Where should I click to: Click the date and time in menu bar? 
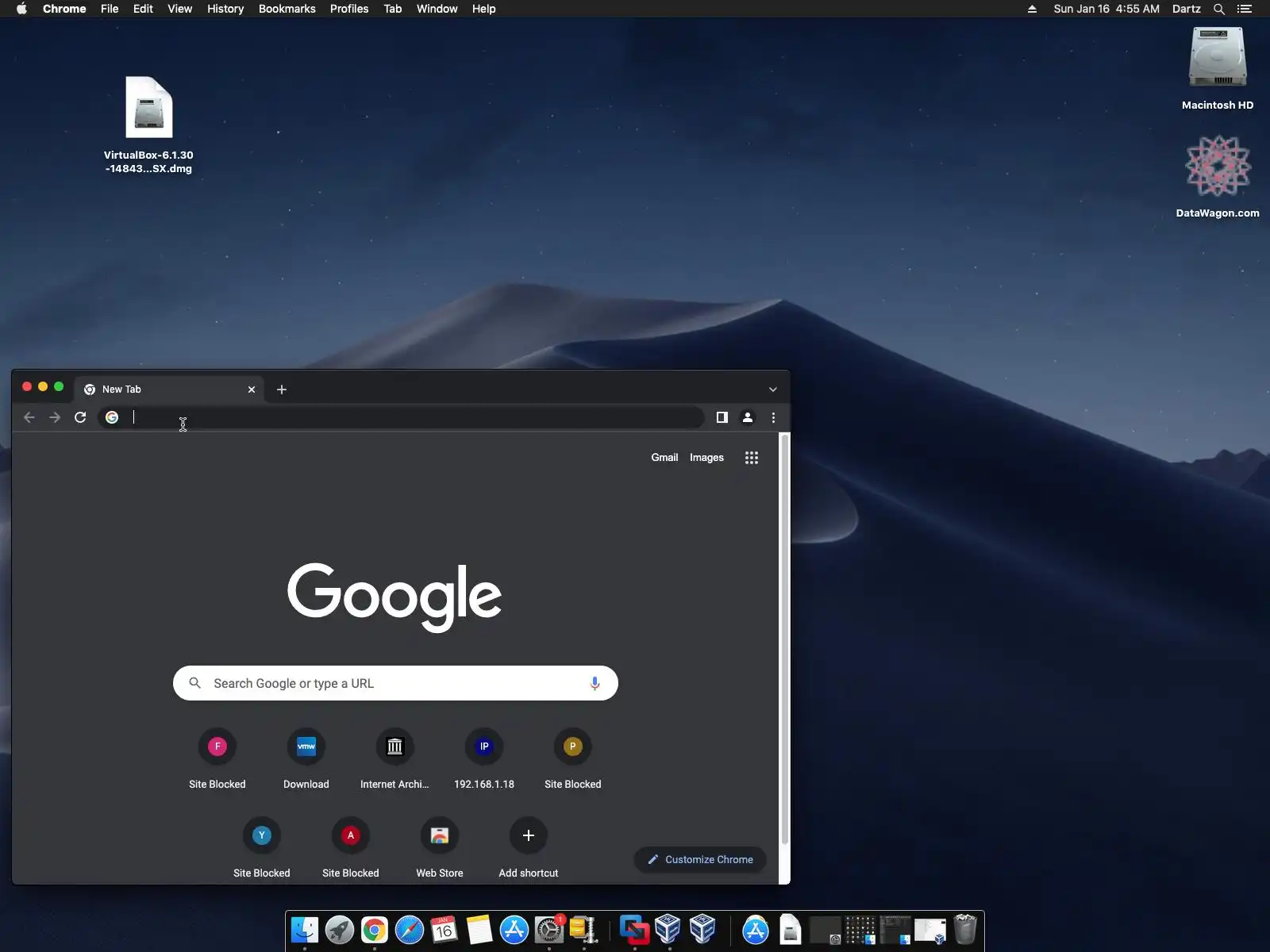click(1106, 9)
